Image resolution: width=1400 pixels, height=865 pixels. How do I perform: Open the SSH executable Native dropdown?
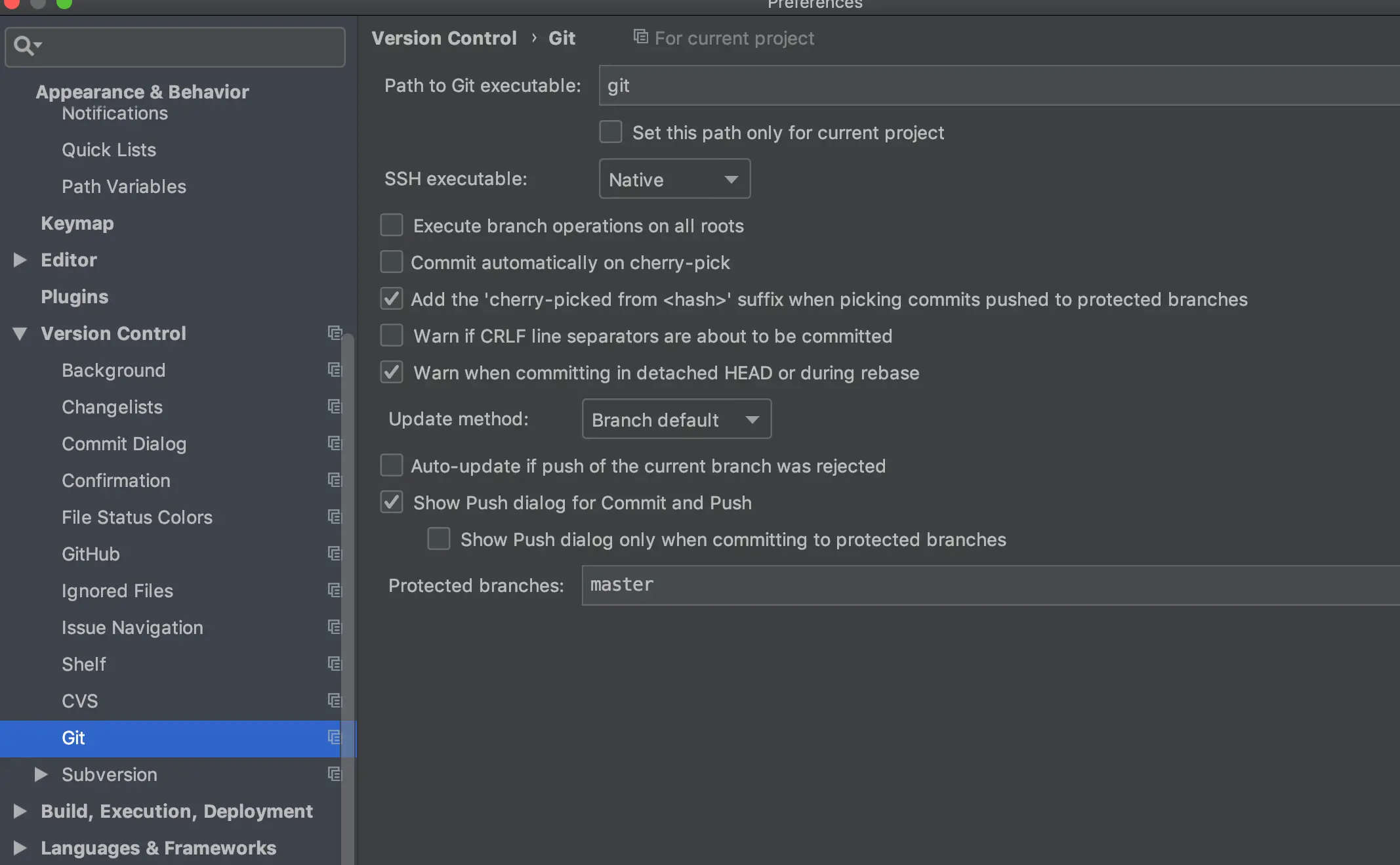[674, 179]
